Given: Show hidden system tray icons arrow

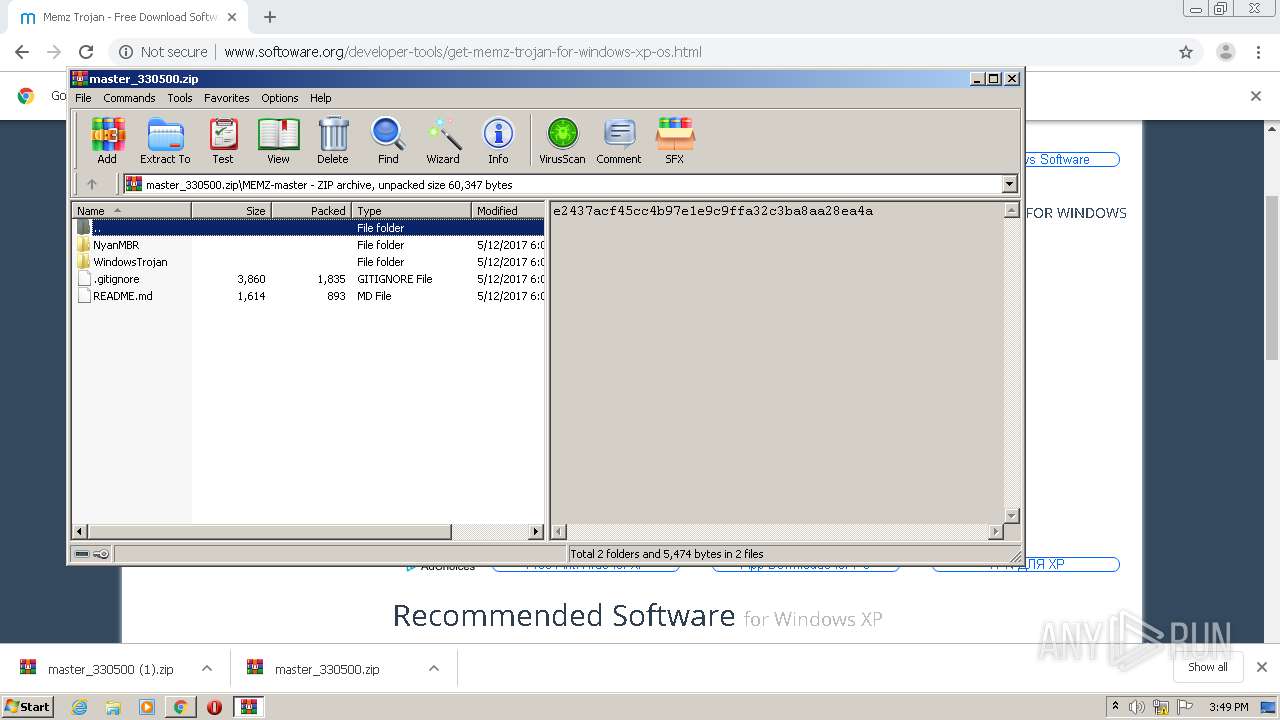Looking at the screenshot, I should [x=1116, y=707].
